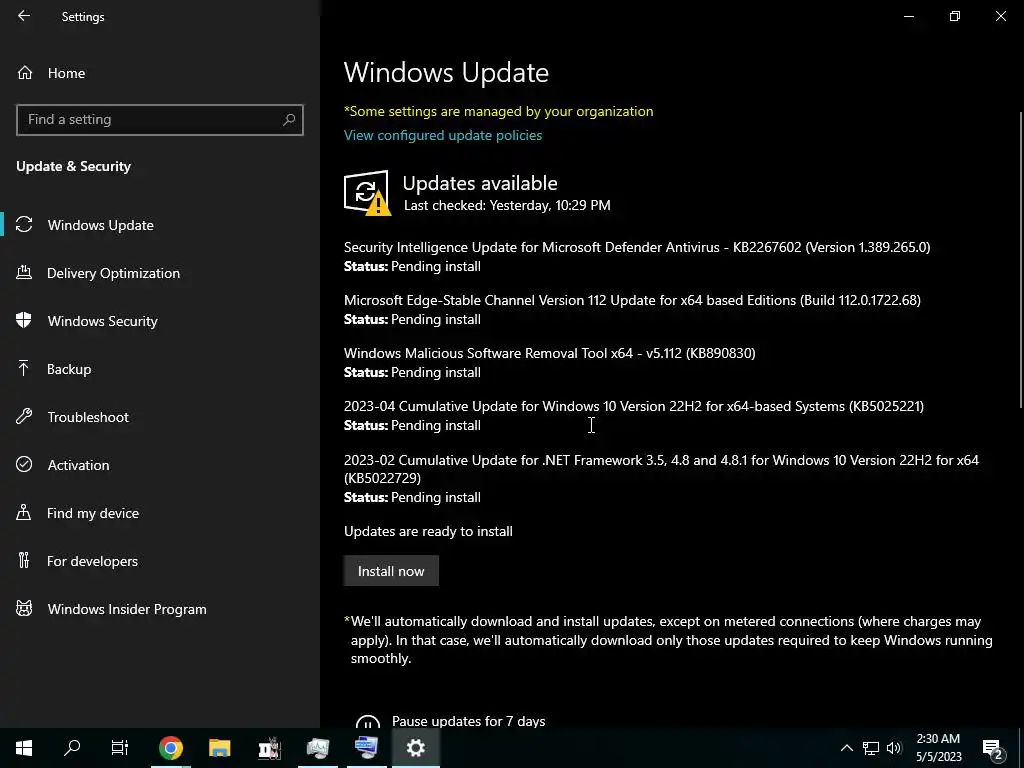Open the Windows Start menu
The width and height of the screenshot is (1024, 768).
click(x=24, y=748)
